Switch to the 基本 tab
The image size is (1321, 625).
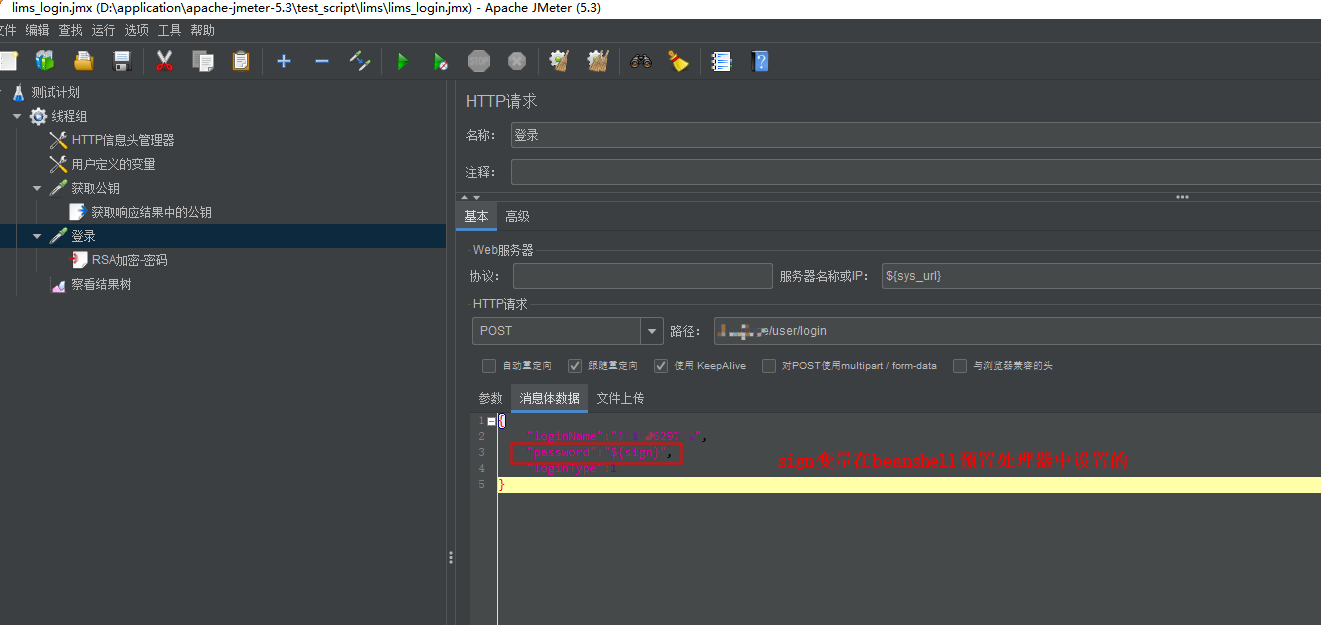coord(477,217)
